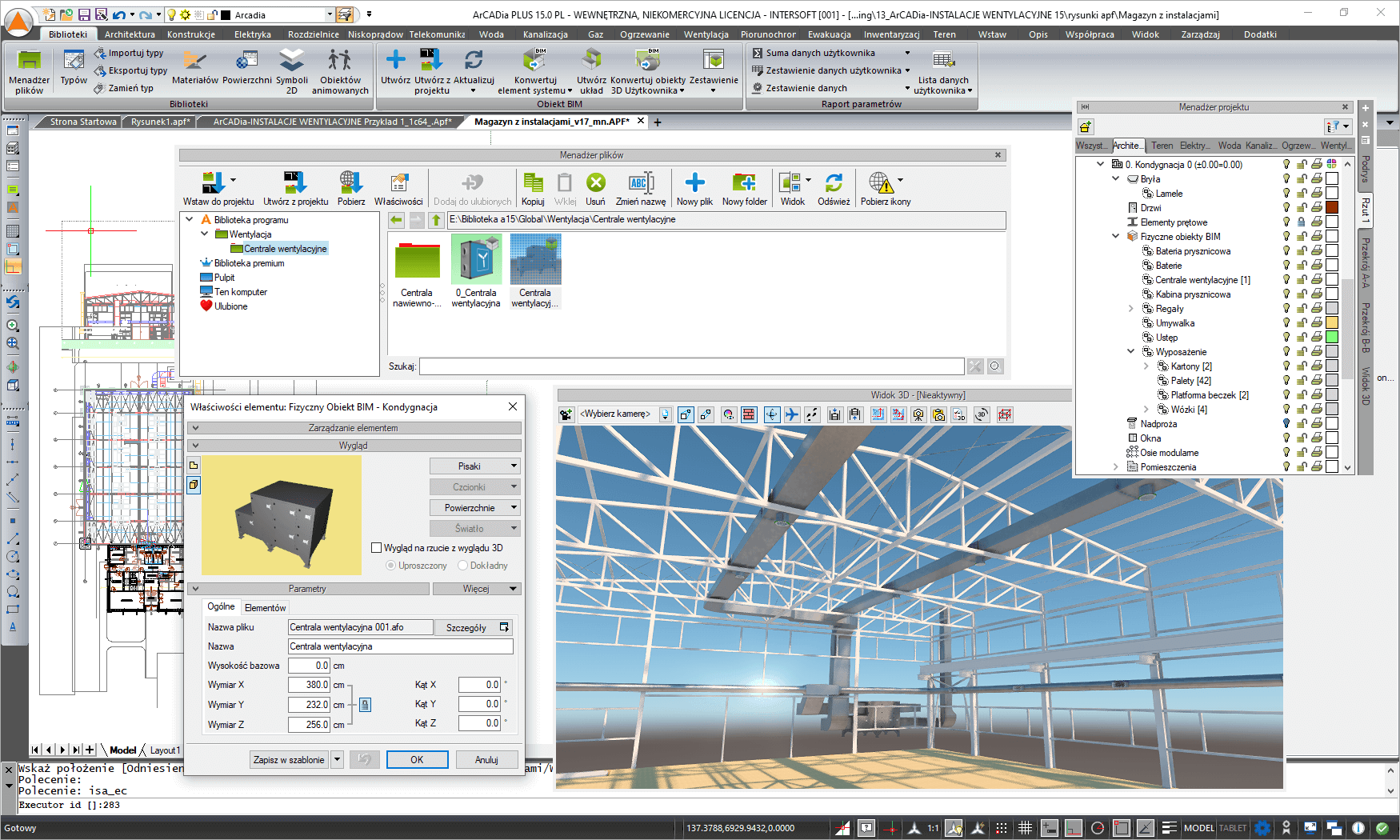Click Aktualizuj in Obiekt BIM group

coord(474,71)
